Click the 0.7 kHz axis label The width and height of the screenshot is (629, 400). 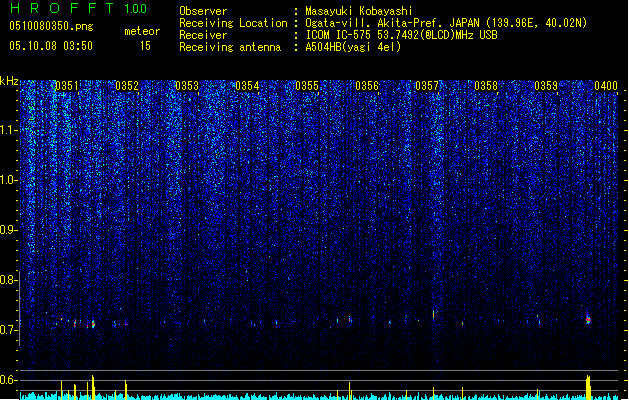pyautogui.click(x=9, y=330)
